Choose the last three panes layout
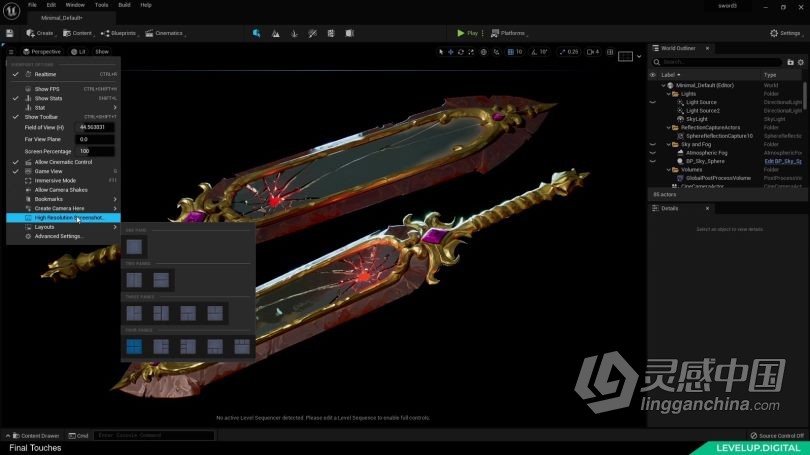Screen dimensions: 810x455 [x=215, y=313]
